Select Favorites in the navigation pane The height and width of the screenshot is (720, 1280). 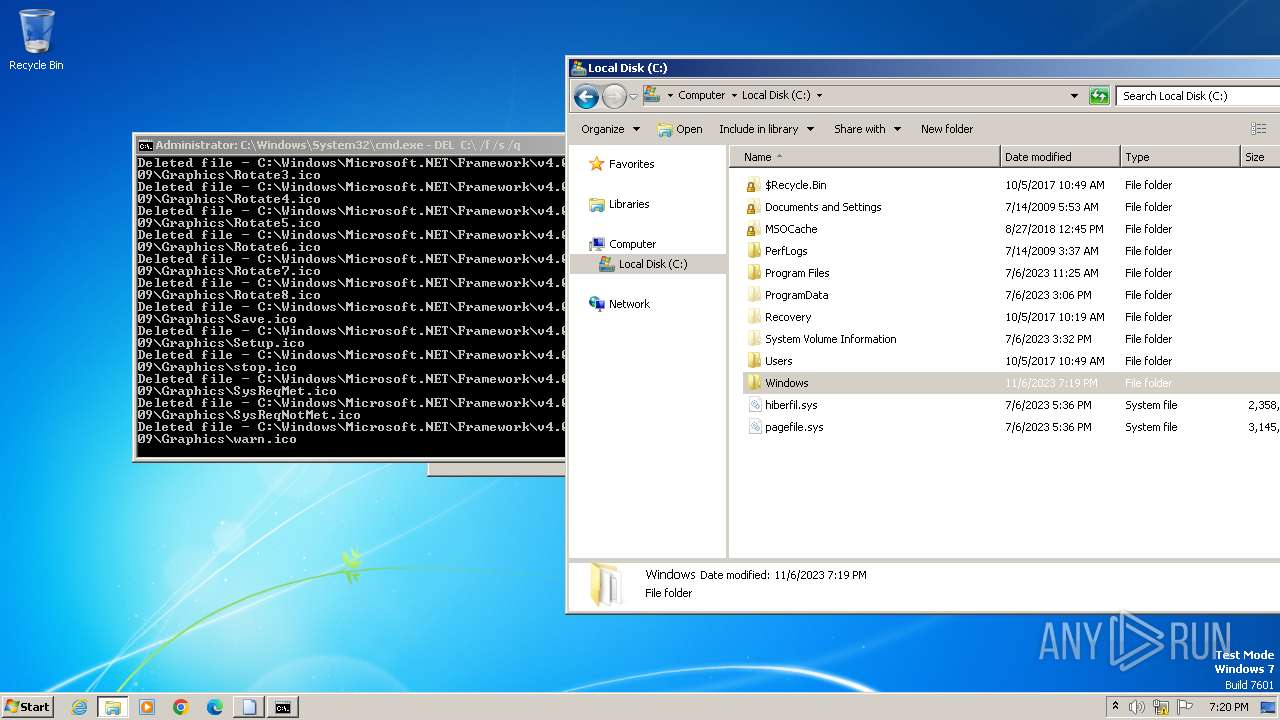(622, 164)
